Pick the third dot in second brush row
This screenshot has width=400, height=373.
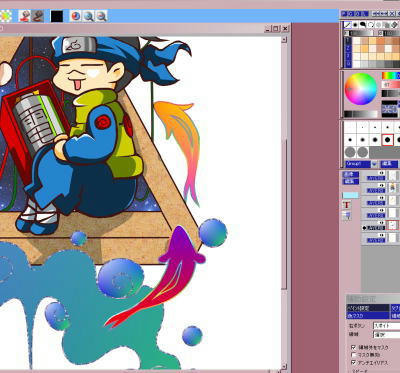coord(375,140)
